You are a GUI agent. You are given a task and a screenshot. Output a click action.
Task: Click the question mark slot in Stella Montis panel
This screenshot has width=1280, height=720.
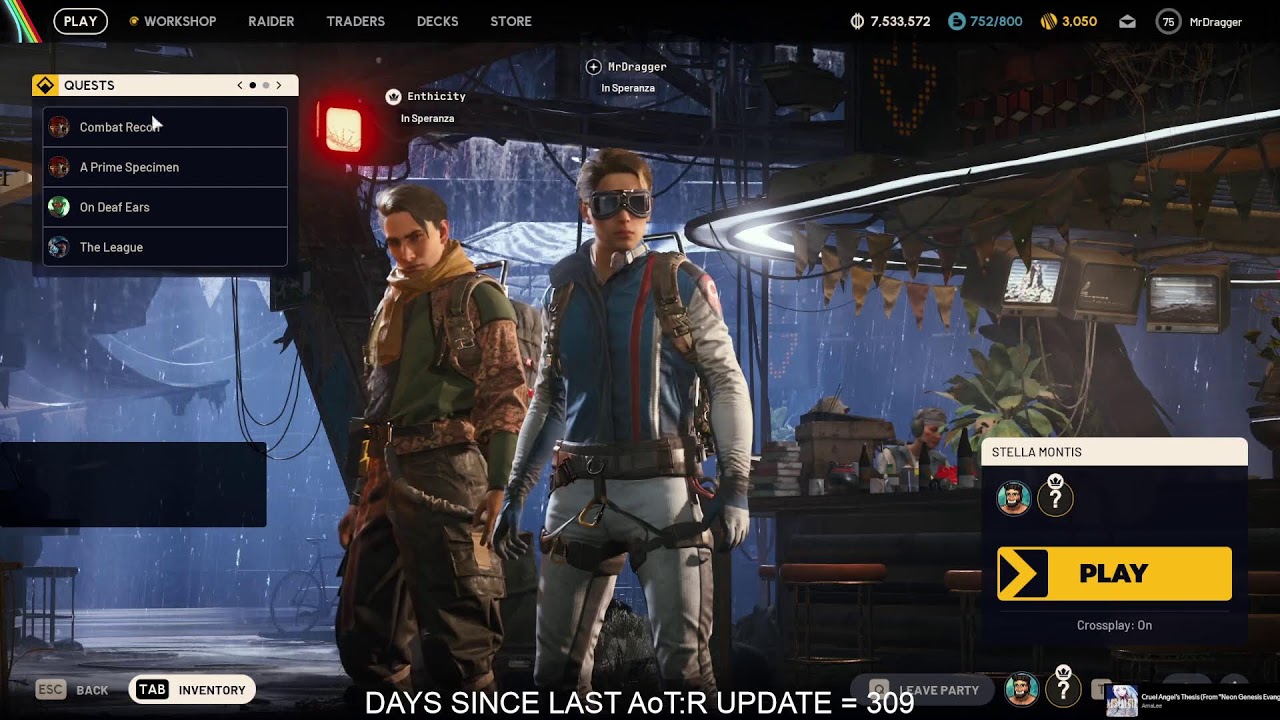click(x=1055, y=498)
